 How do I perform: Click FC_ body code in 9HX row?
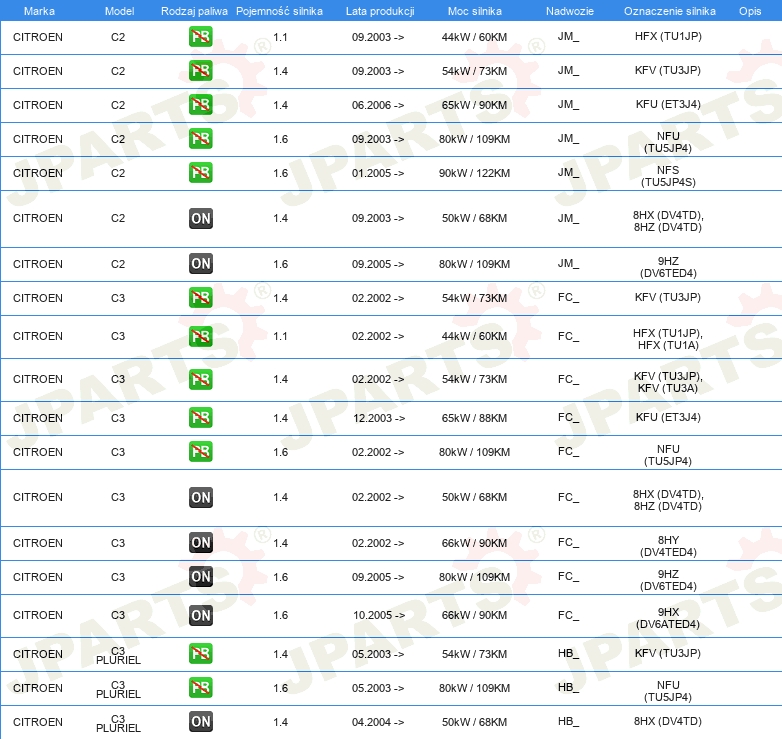(569, 615)
